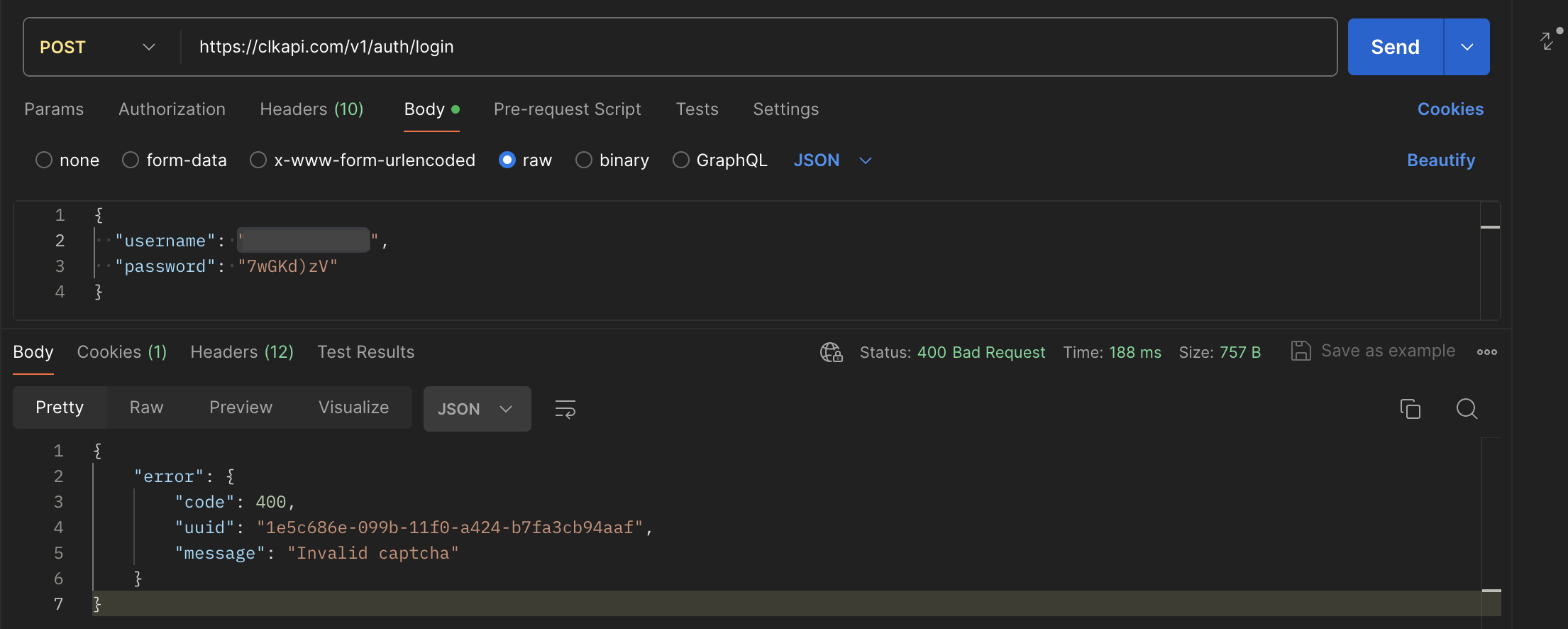Viewport: 1568px width, 629px height.
Task: Click Save as example text
Action: tap(1388, 351)
